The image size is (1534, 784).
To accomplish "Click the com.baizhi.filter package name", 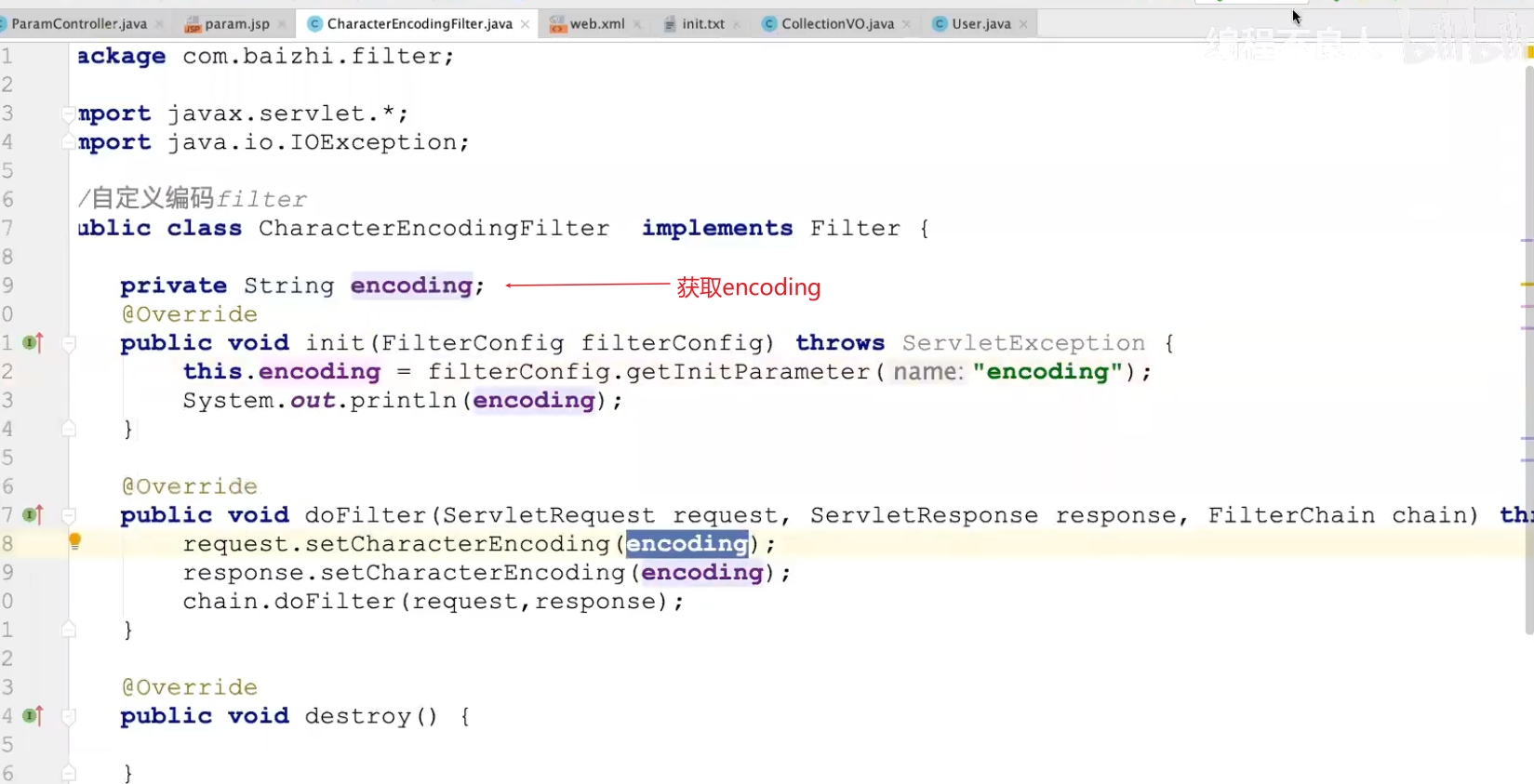I will (x=311, y=57).
